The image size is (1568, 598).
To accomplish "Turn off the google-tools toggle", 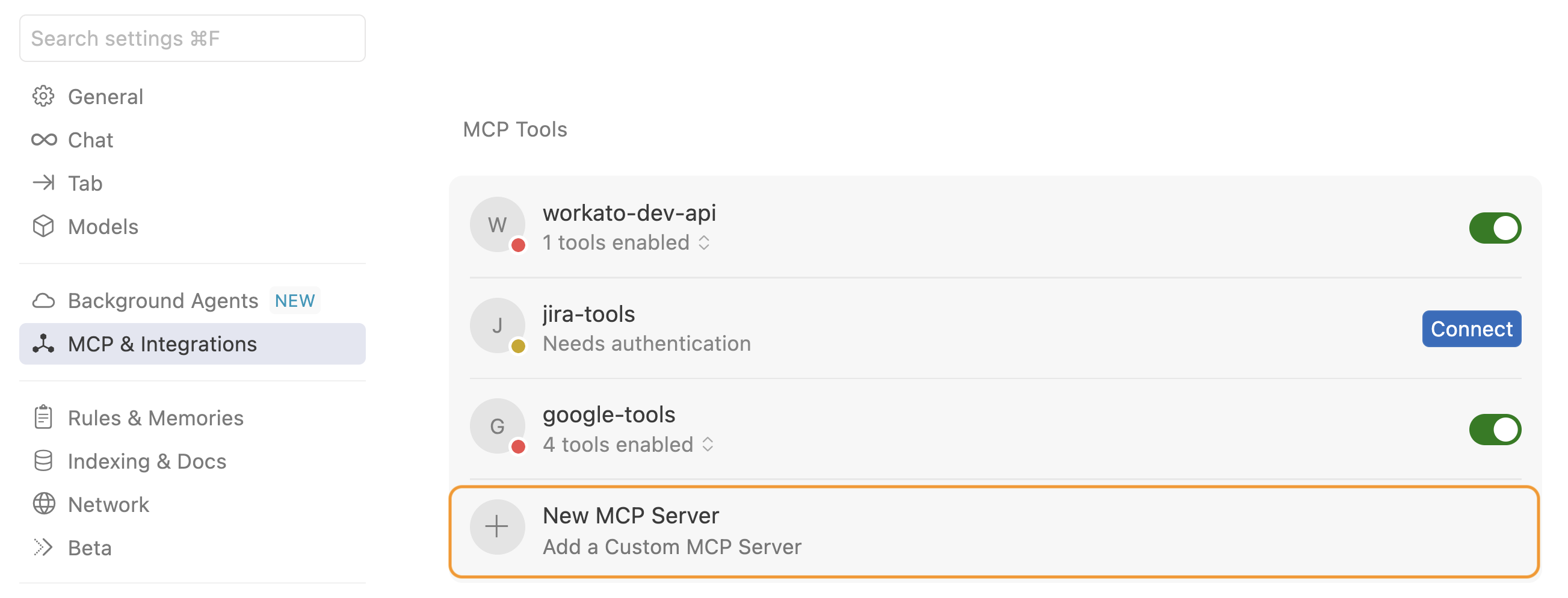I will point(1496,430).
